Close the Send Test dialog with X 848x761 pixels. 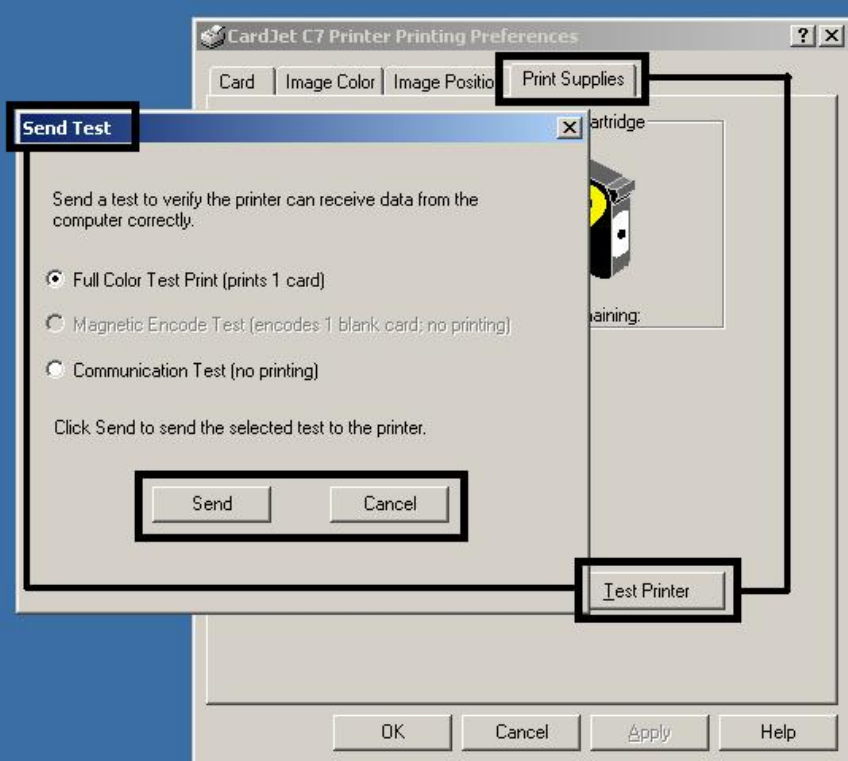click(569, 128)
